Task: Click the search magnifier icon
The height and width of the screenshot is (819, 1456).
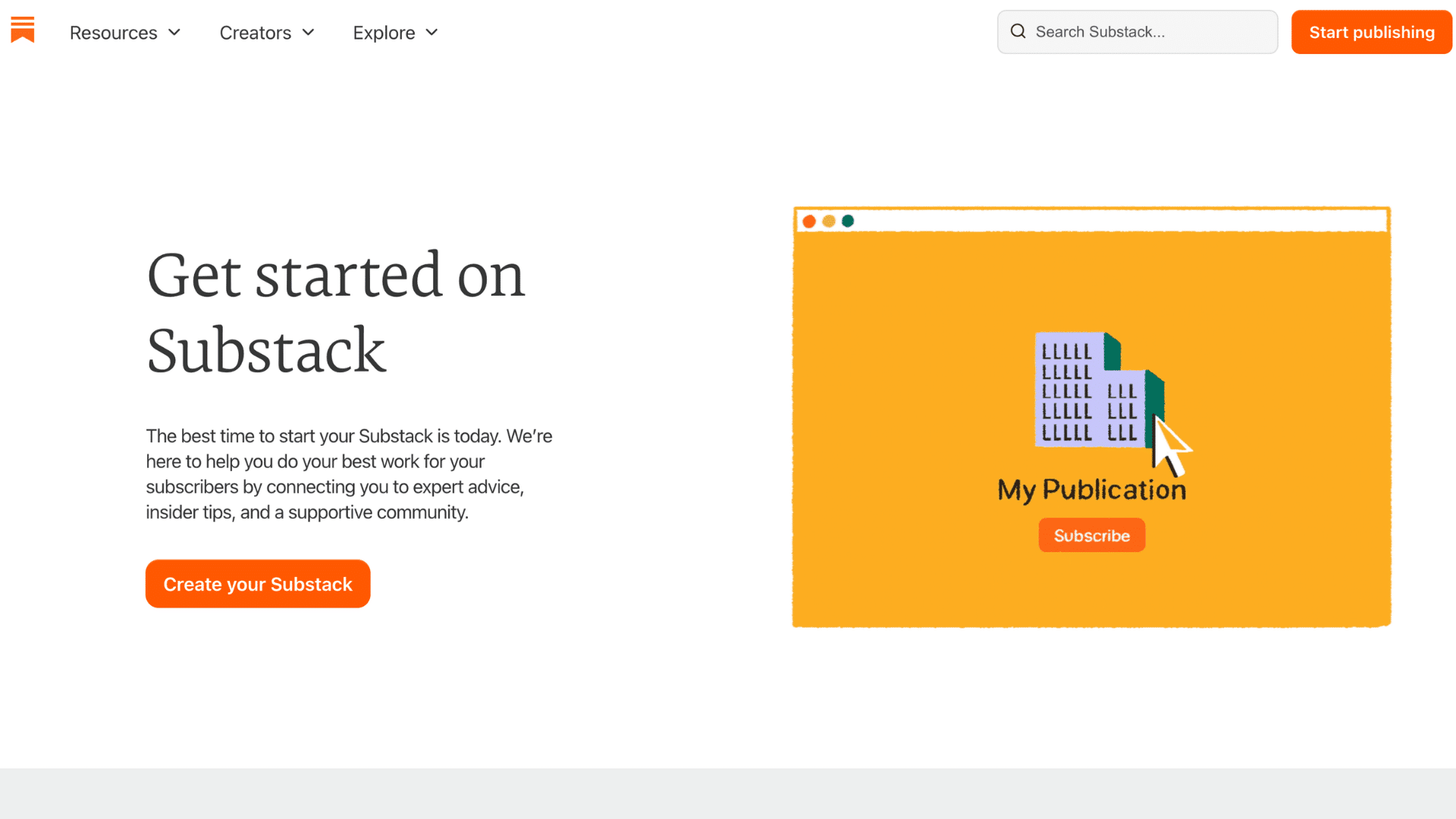Action: [x=1018, y=32]
